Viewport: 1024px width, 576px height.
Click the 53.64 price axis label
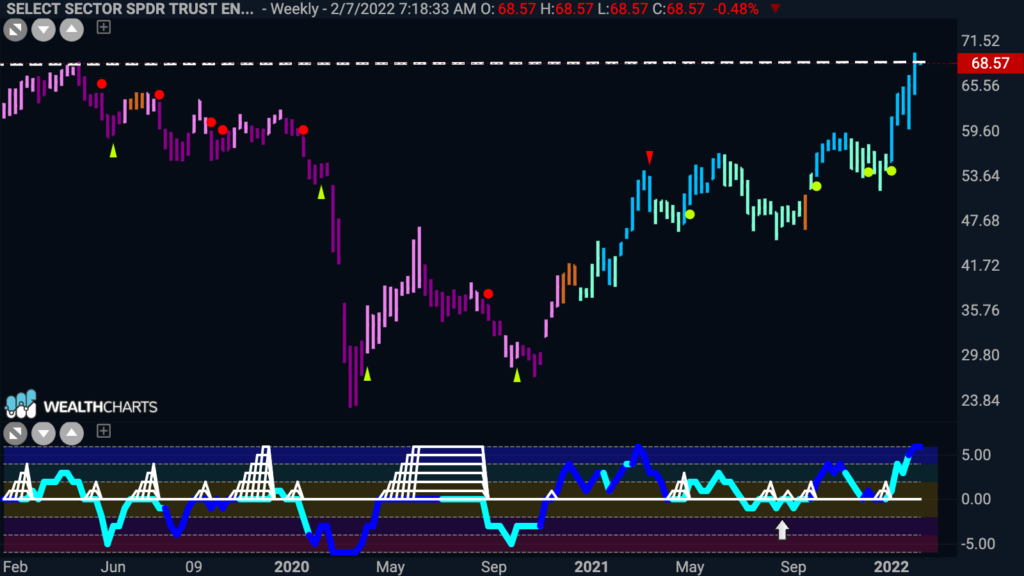(980, 176)
